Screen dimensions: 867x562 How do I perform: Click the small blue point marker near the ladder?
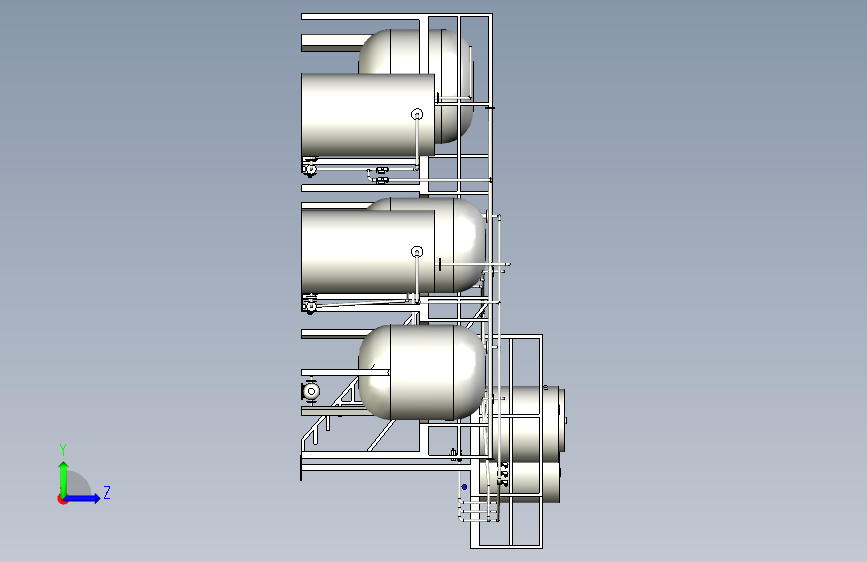464,487
